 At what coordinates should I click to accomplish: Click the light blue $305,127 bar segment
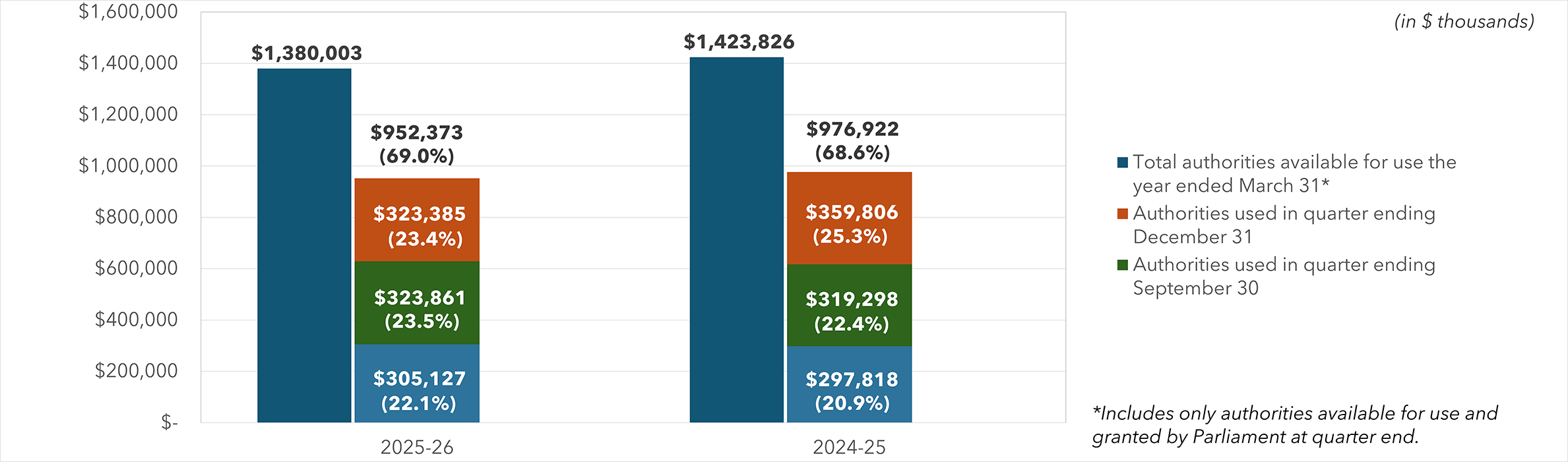click(x=417, y=384)
